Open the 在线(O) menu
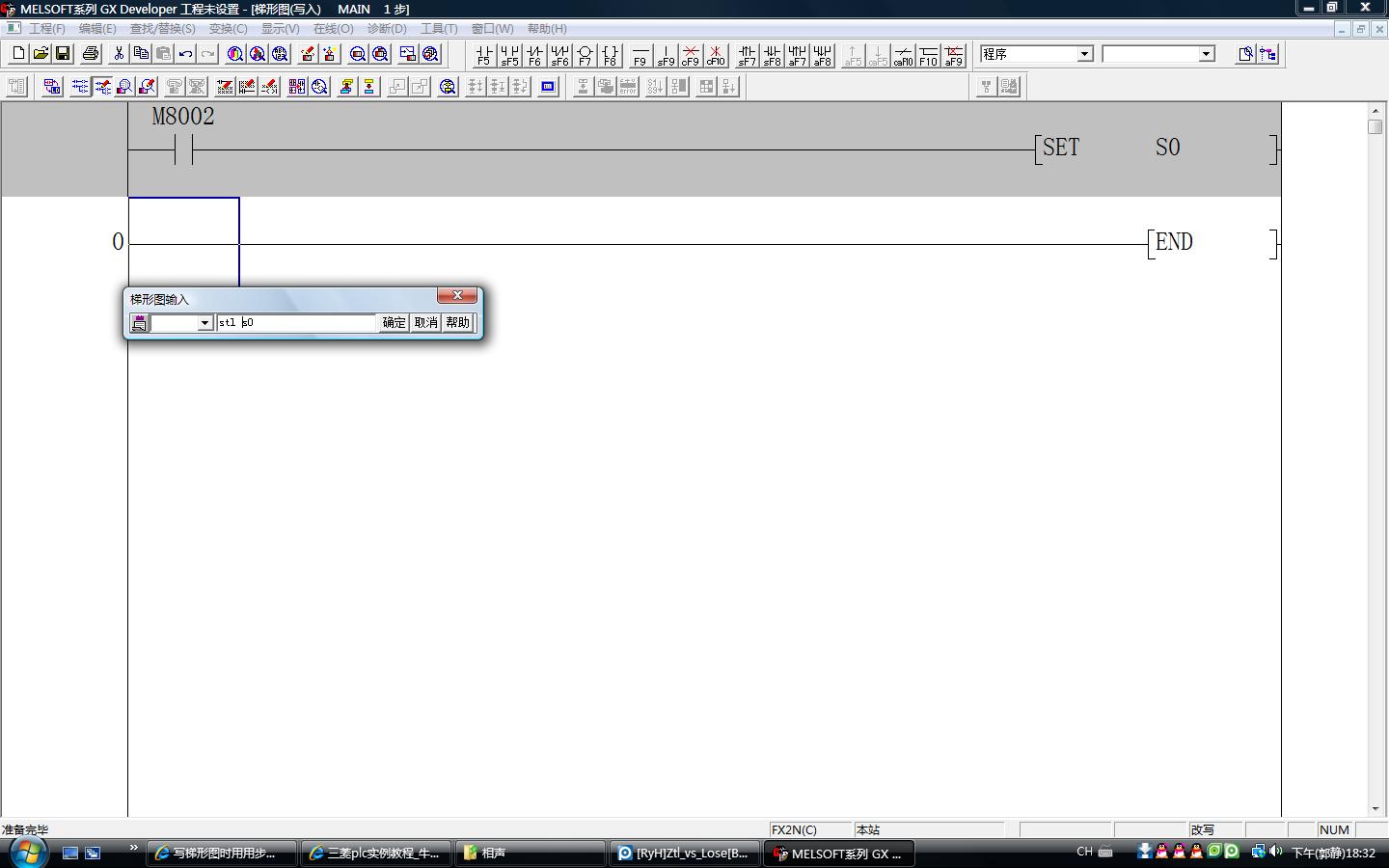The height and width of the screenshot is (868, 1389). point(333,29)
